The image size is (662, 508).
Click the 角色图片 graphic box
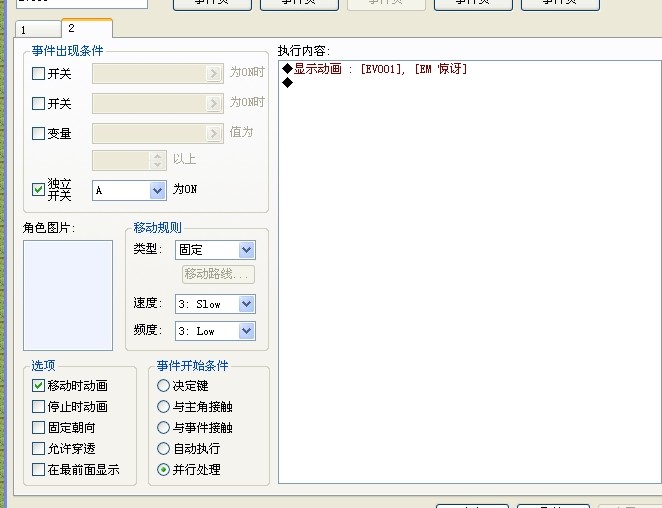click(68, 296)
